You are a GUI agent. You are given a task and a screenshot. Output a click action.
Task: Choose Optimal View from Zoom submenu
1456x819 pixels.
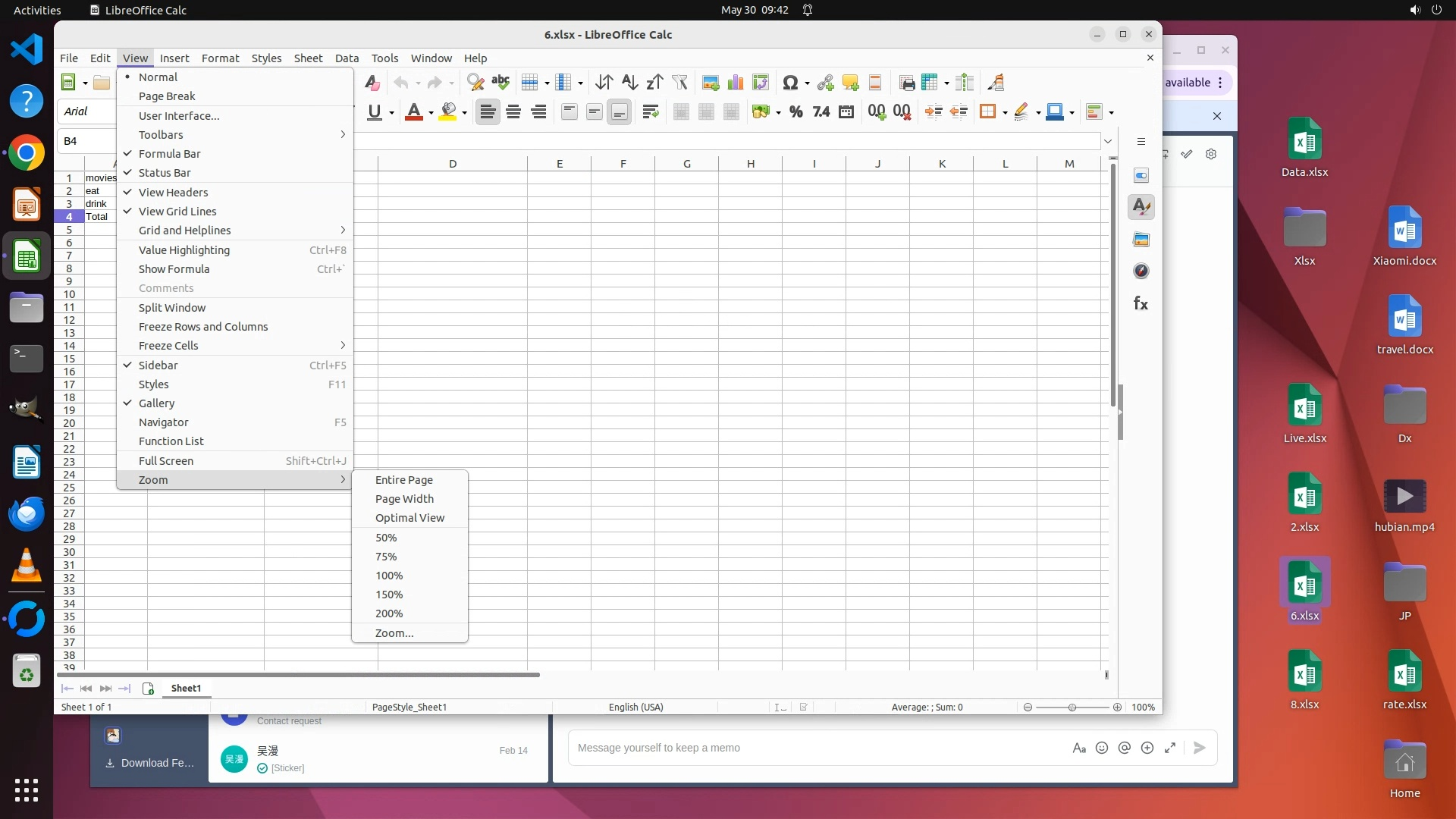409,518
